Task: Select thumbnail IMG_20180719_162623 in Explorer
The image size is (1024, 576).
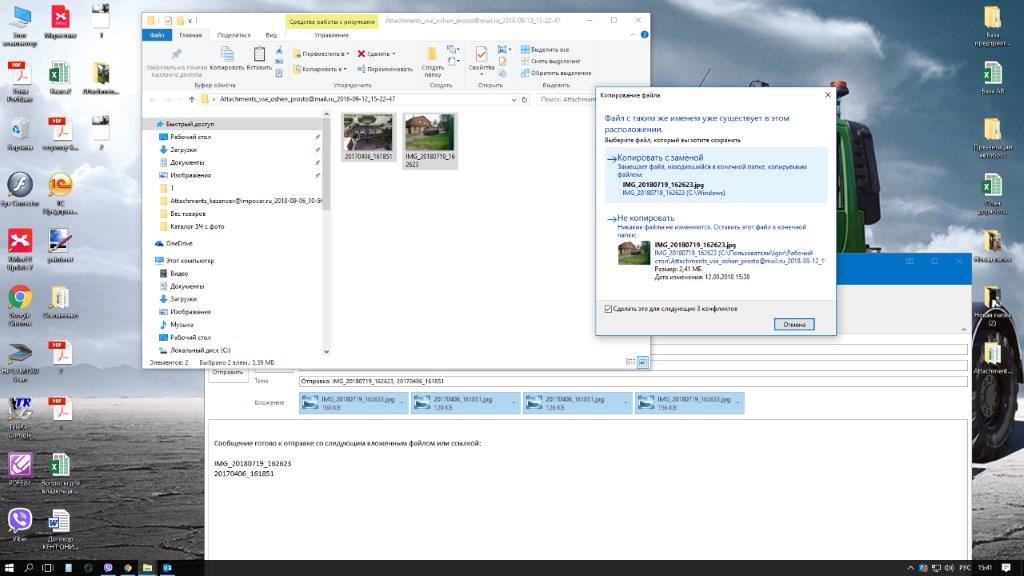Action: tap(430, 140)
